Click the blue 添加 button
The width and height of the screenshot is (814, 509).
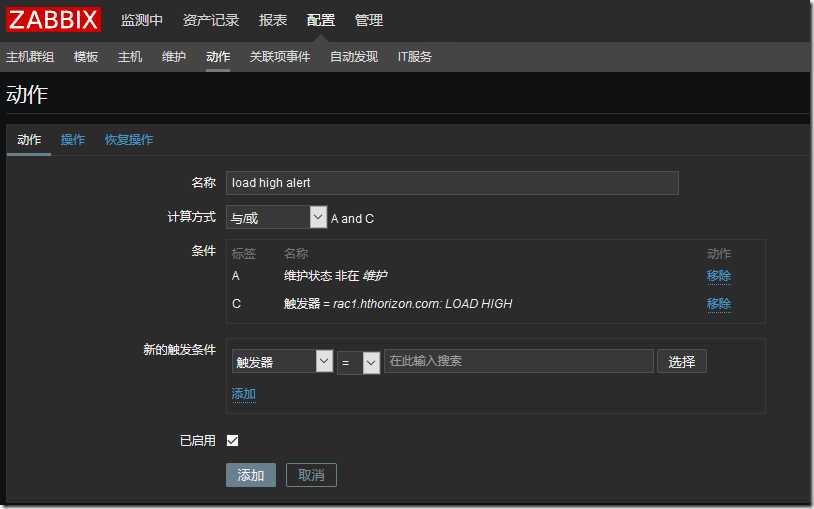click(x=251, y=475)
